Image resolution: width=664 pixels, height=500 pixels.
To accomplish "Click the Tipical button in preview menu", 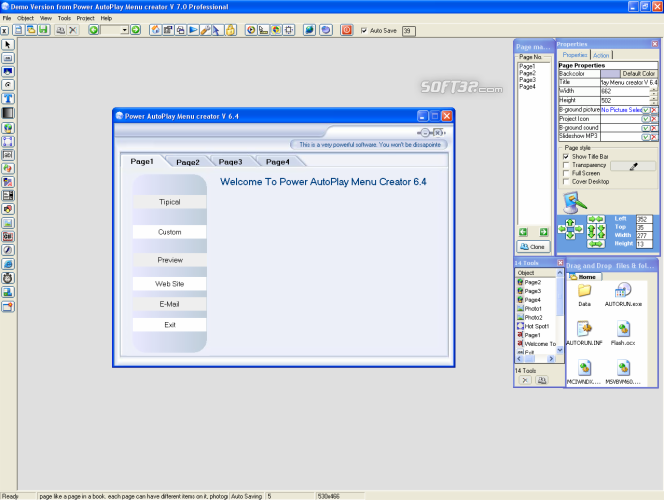I will click(x=169, y=202).
